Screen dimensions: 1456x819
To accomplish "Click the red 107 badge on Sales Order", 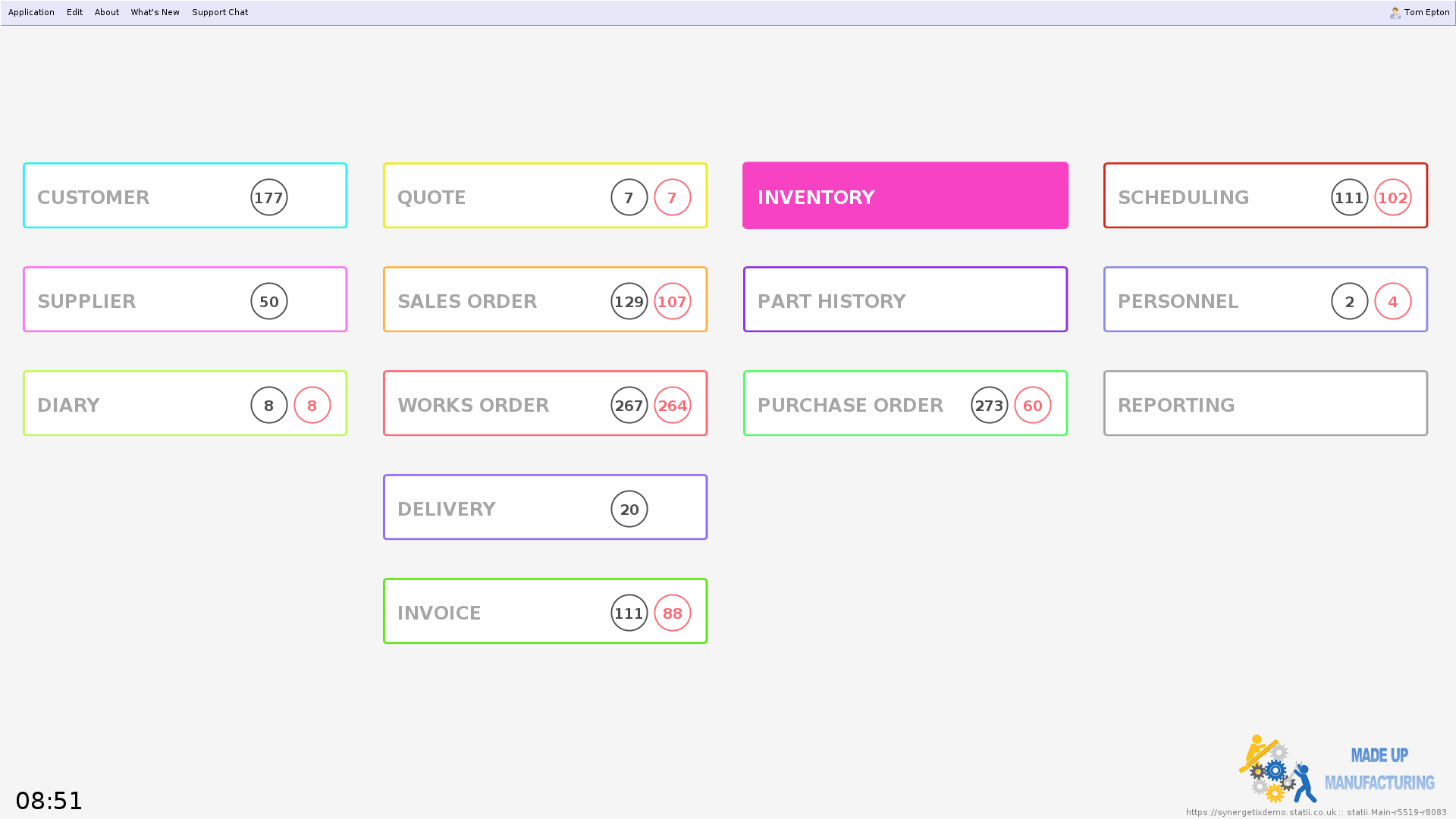I will click(x=672, y=301).
